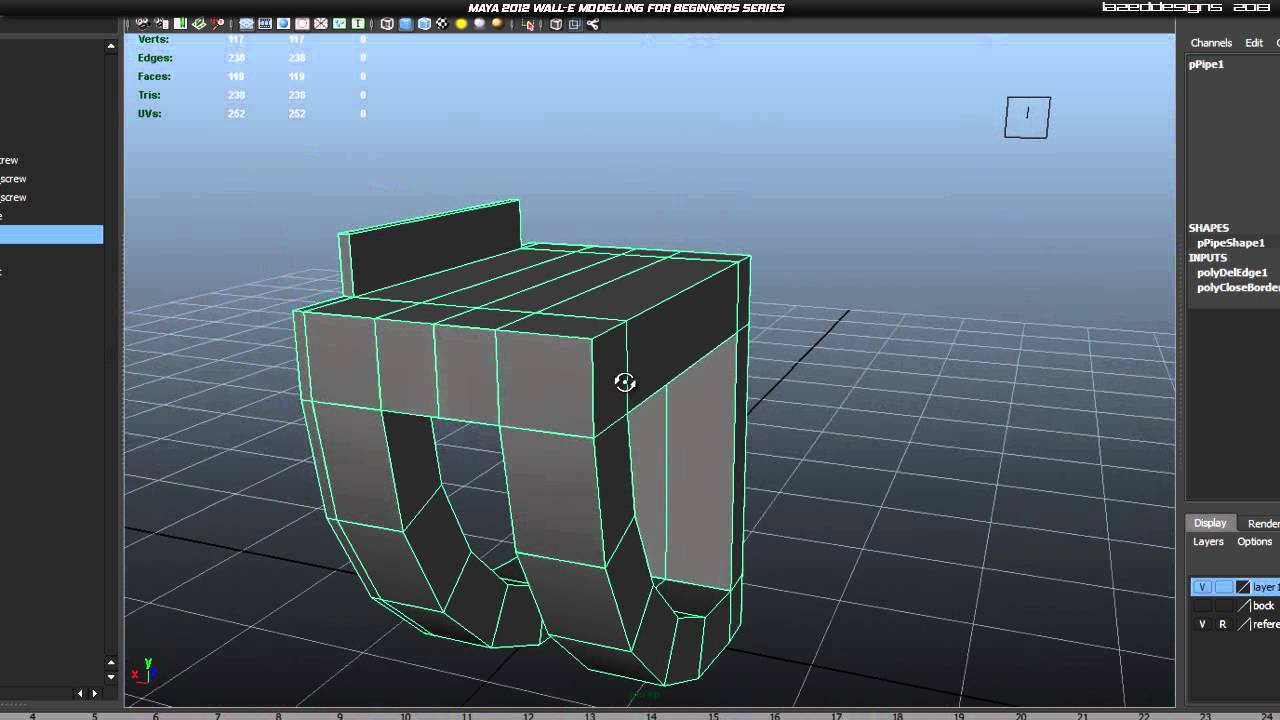The width and height of the screenshot is (1280, 720).
Task: Select the polyDelEdge1 input node
Action: (1232, 272)
